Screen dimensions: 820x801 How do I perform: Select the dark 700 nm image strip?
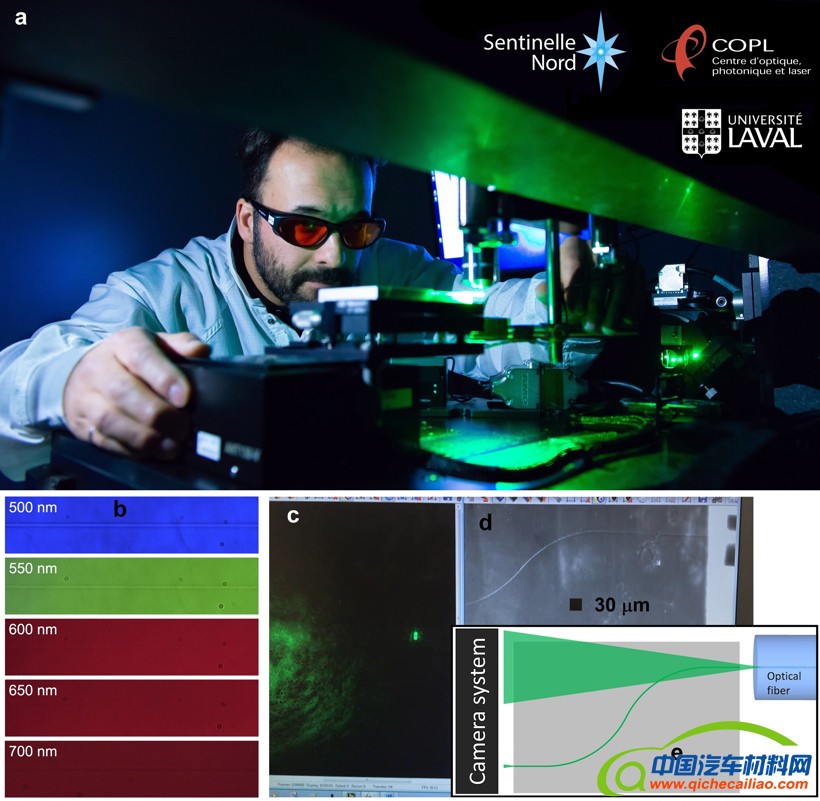[x=131, y=767]
